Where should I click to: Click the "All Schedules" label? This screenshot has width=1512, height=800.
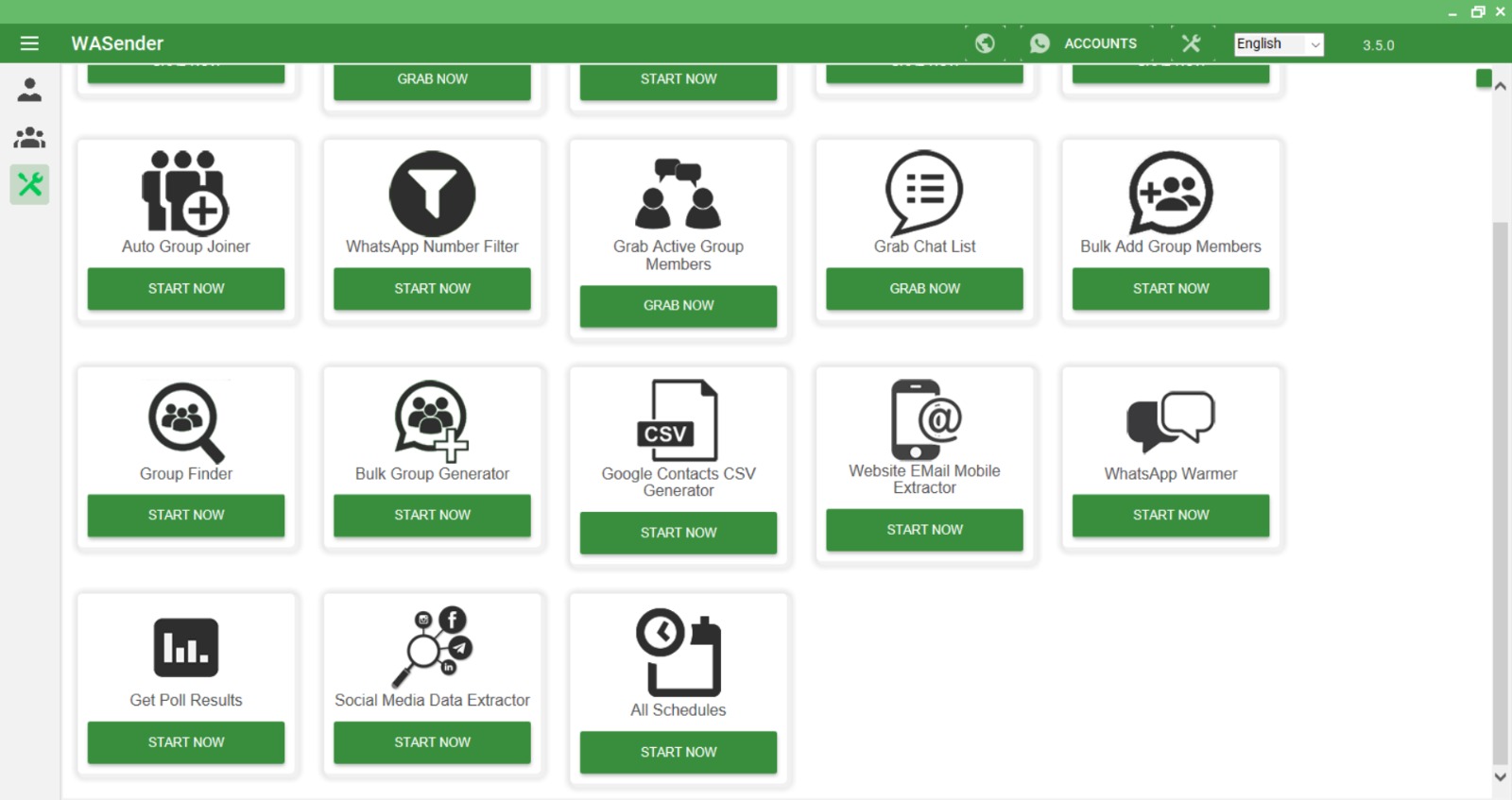pyautogui.click(x=679, y=710)
